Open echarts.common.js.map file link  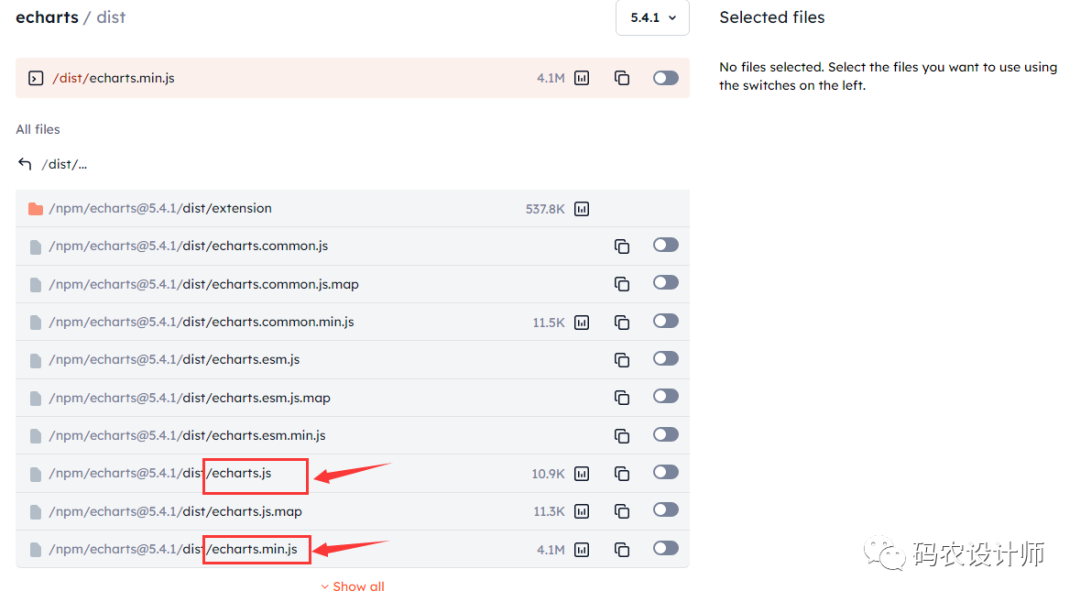coord(203,284)
